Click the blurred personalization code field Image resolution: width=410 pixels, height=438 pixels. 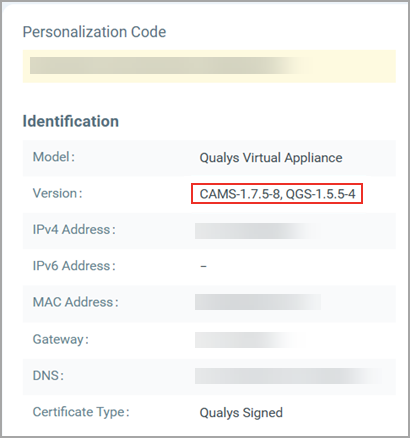pos(170,65)
